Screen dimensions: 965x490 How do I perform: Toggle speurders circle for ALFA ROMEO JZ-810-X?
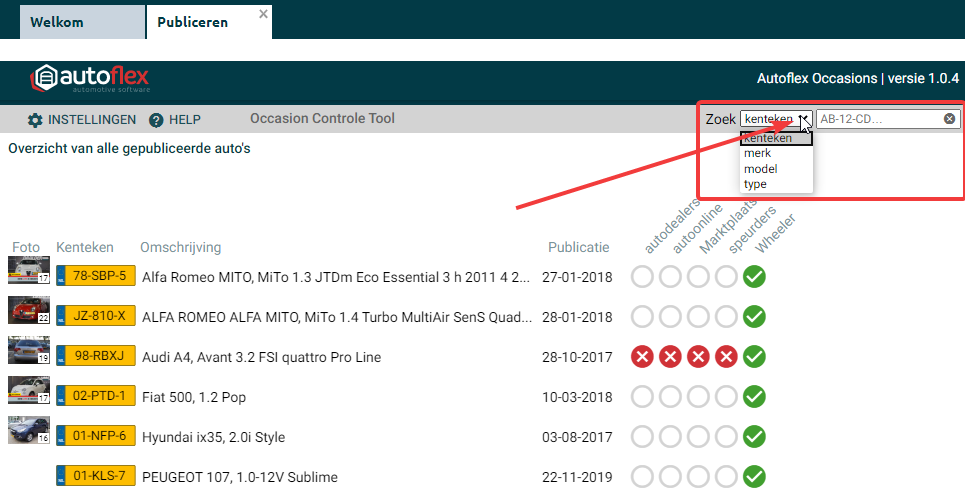[x=727, y=317]
